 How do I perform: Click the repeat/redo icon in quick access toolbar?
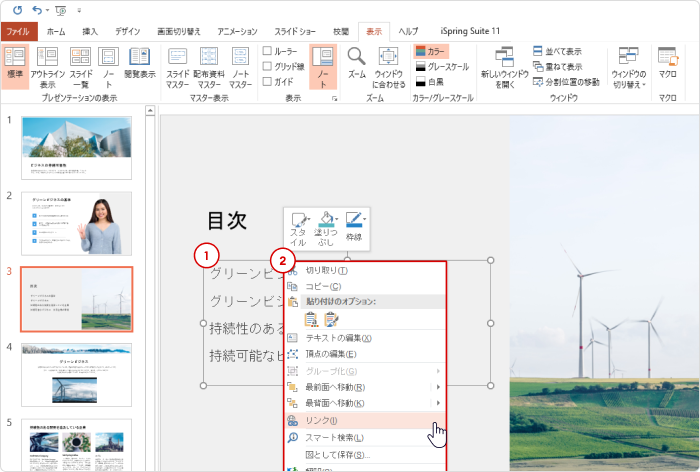pos(17,10)
